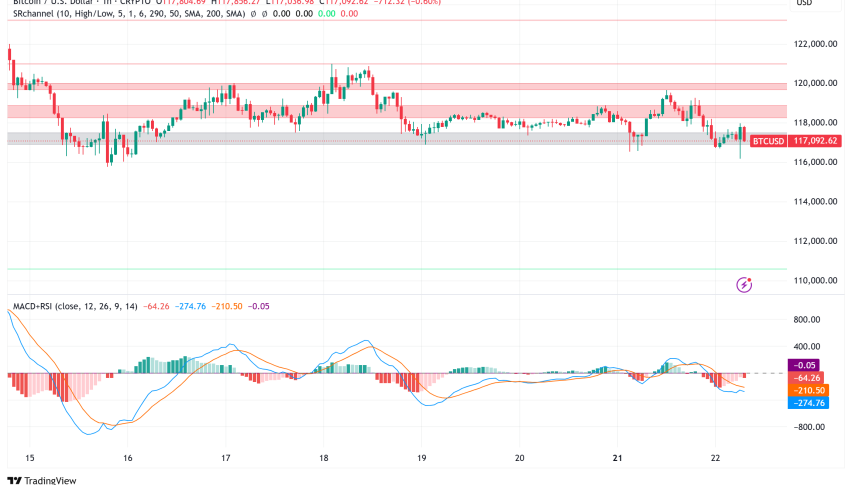Click the 116,000.00 price axis label

pyautogui.click(x=815, y=162)
